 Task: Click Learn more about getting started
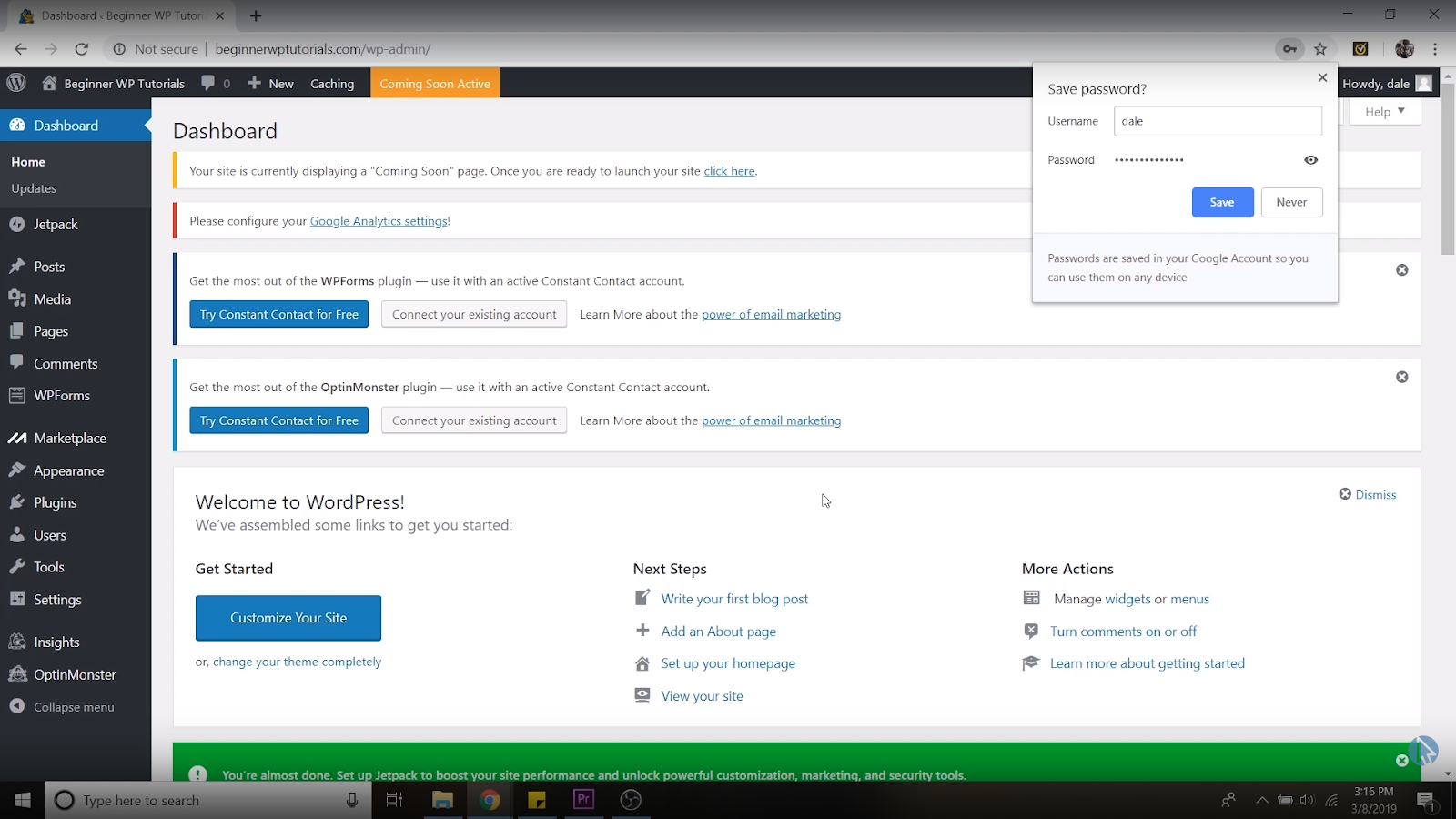1148,663
